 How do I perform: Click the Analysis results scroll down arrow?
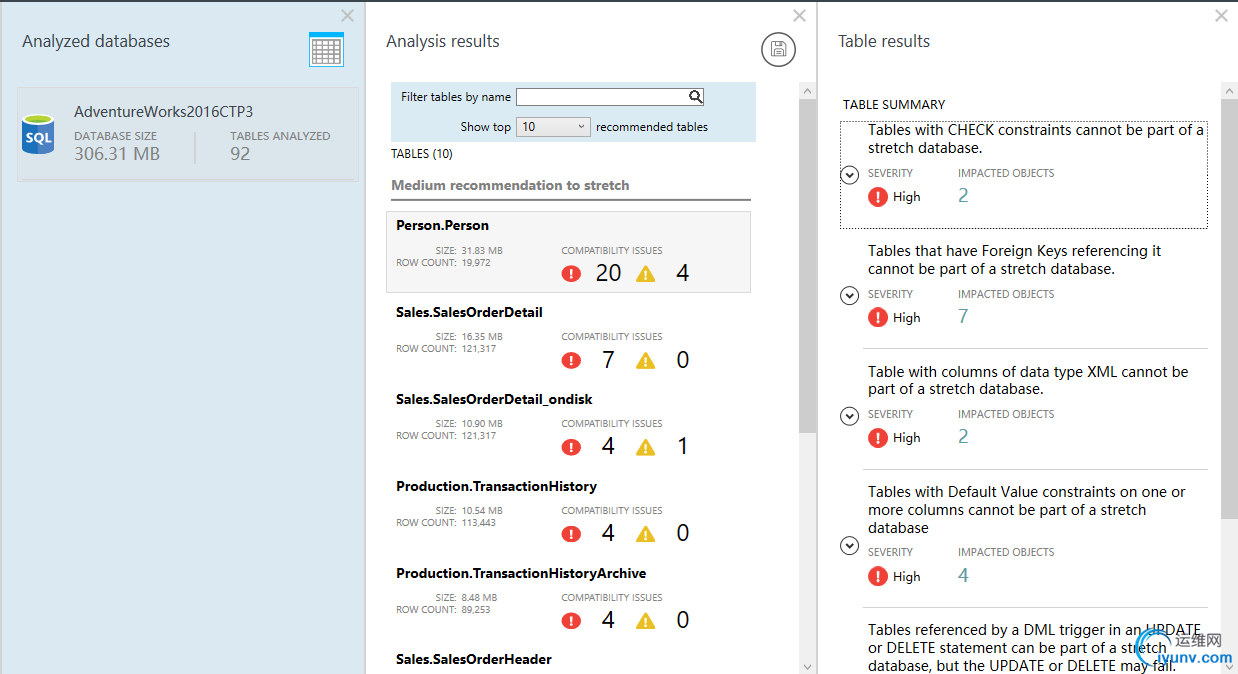pyautogui.click(x=808, y=666)
